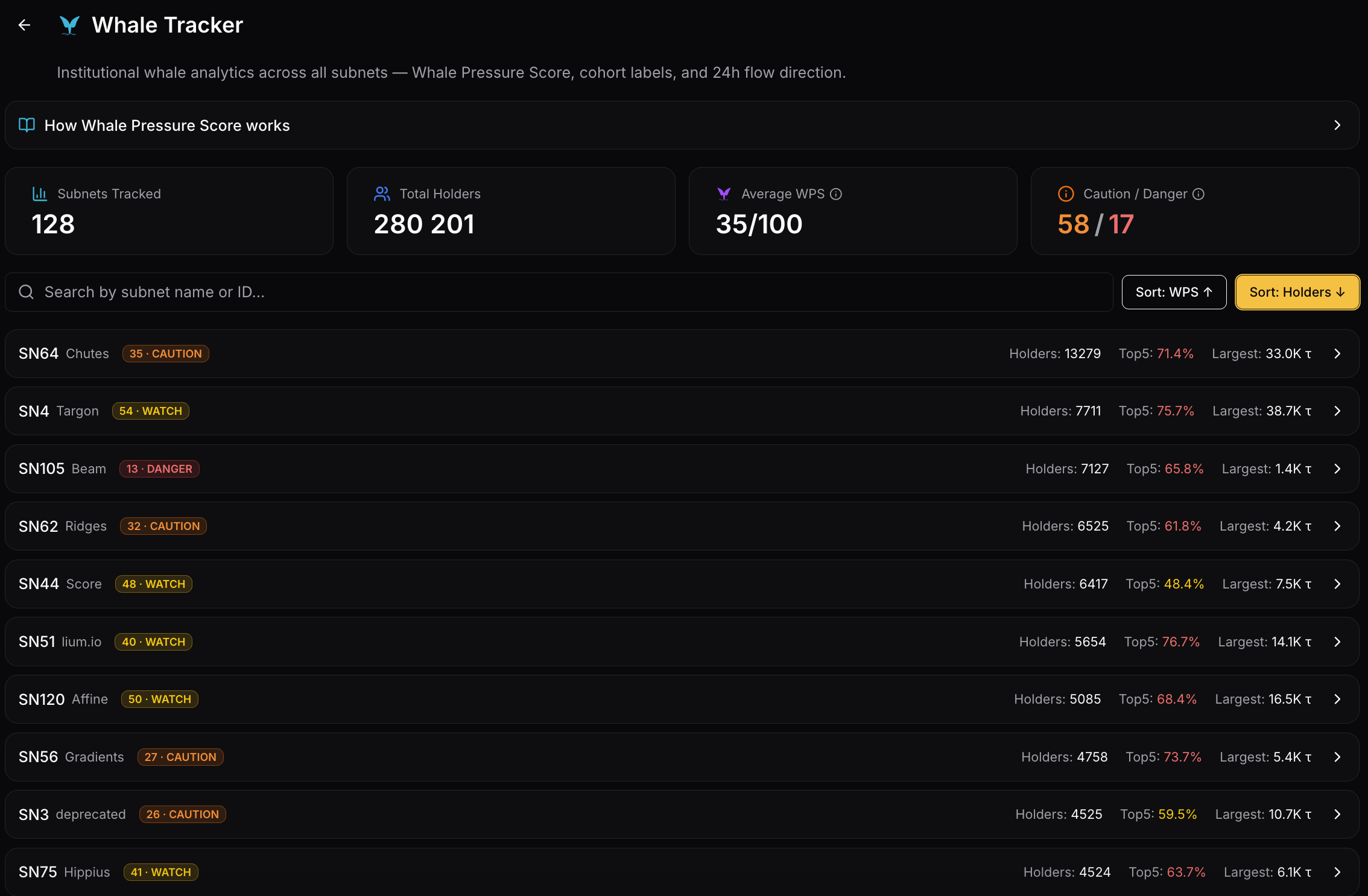Select the SN105 Beam subnet name
The height and width of the screenshot is (896, 1368).
click(62, 469)
